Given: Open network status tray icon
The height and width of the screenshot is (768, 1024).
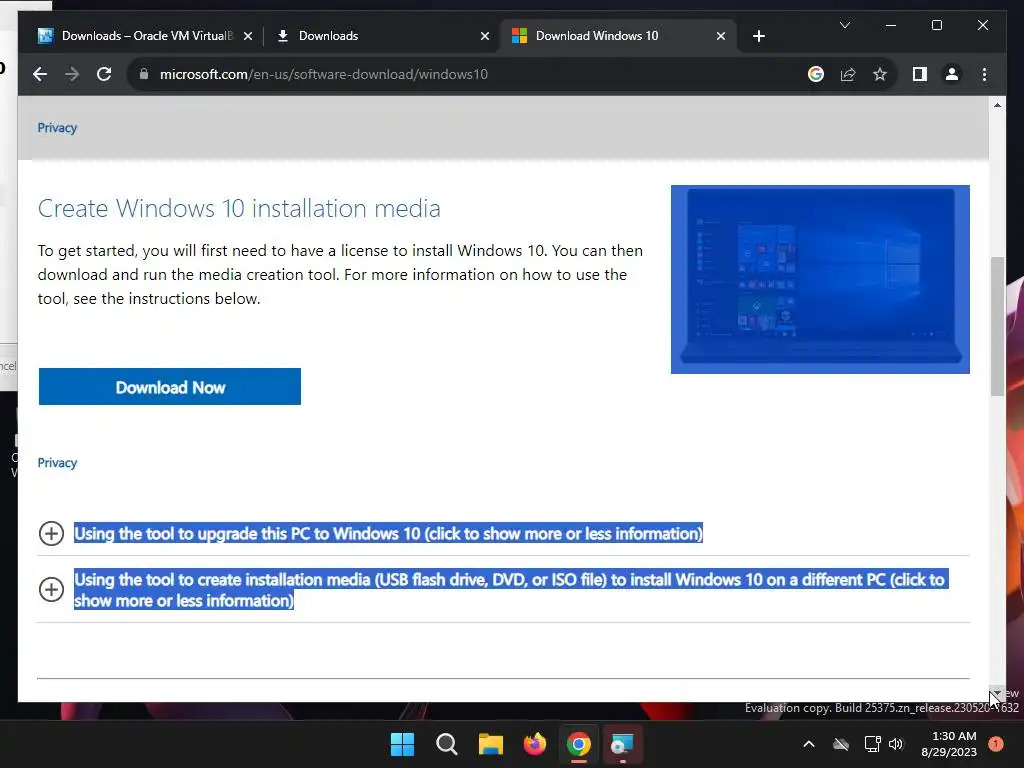Looking at the screenshot, I should tap(872, 744).
